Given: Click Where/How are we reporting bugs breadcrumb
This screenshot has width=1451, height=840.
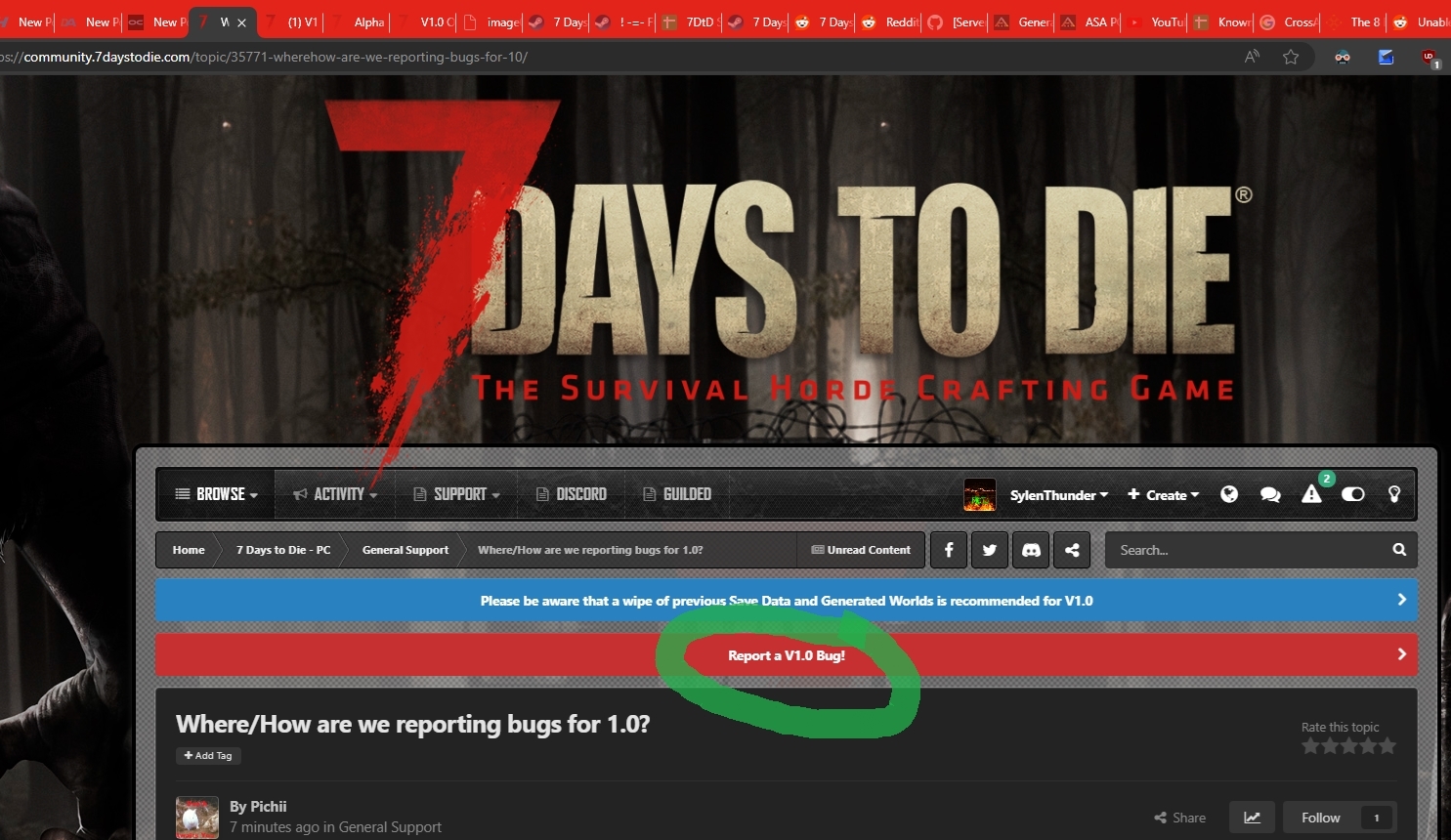Looking at the screenshot, I should pyautogui.click(x=590, y=550).
